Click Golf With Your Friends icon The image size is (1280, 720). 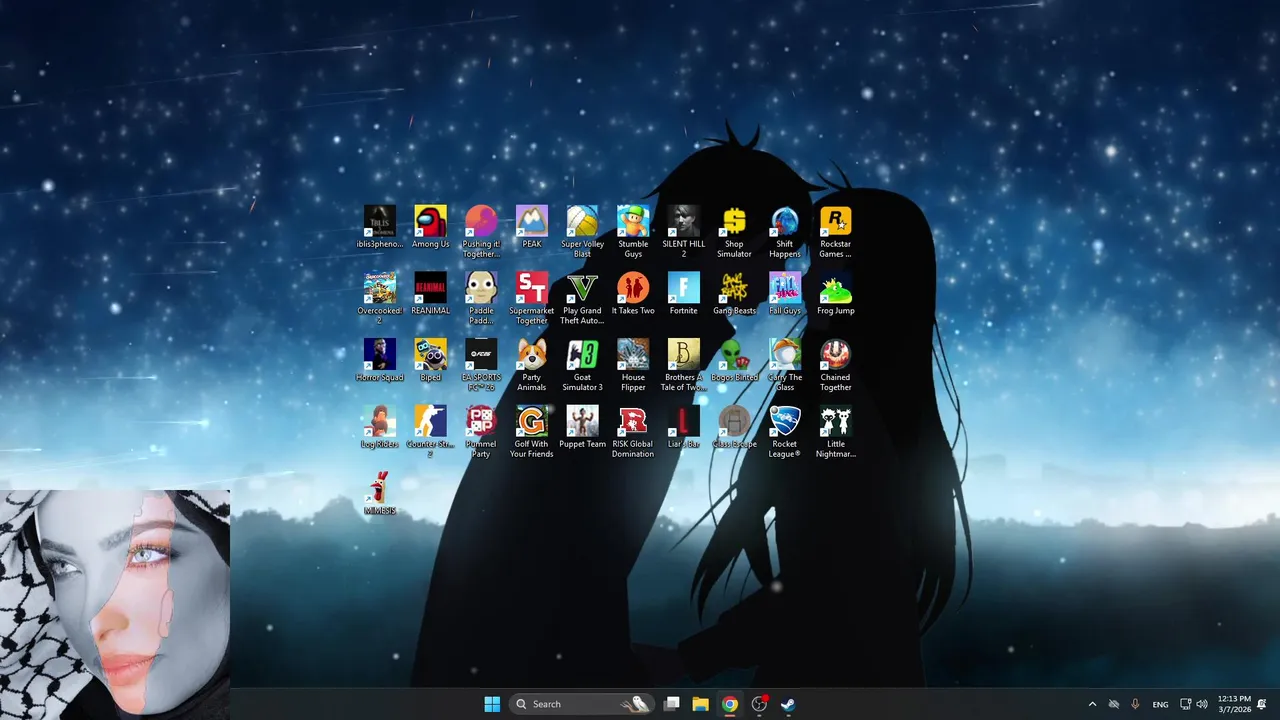(x=532, y=432)
